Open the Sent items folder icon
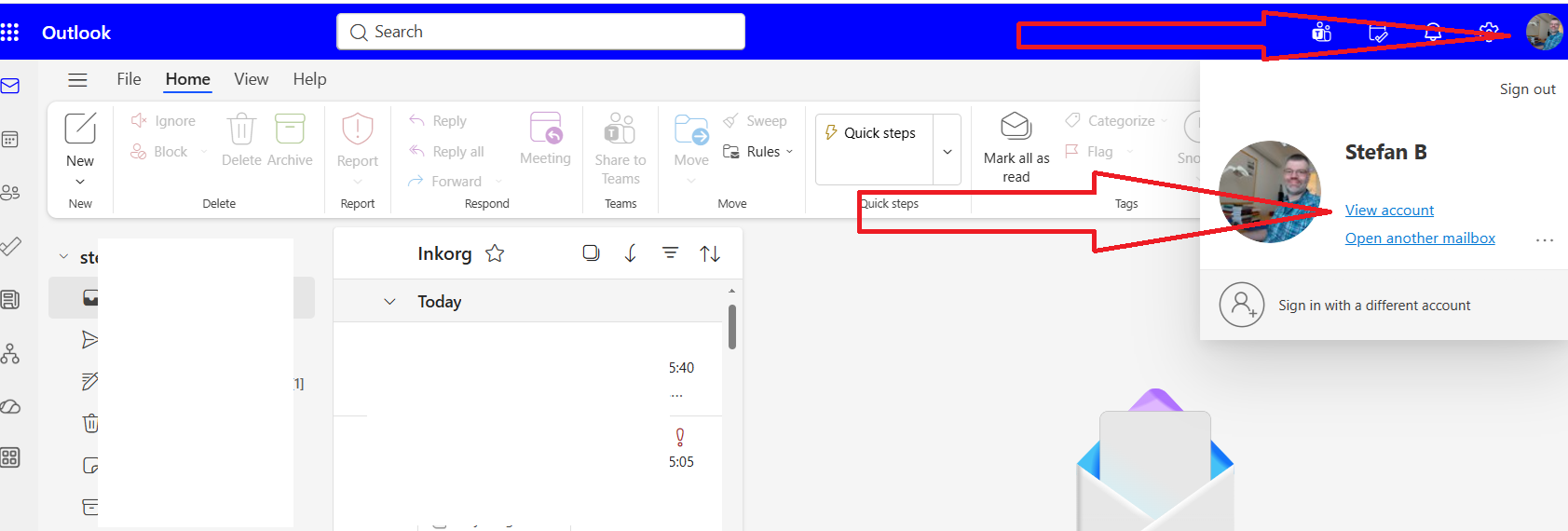 [x=89, y=339]
